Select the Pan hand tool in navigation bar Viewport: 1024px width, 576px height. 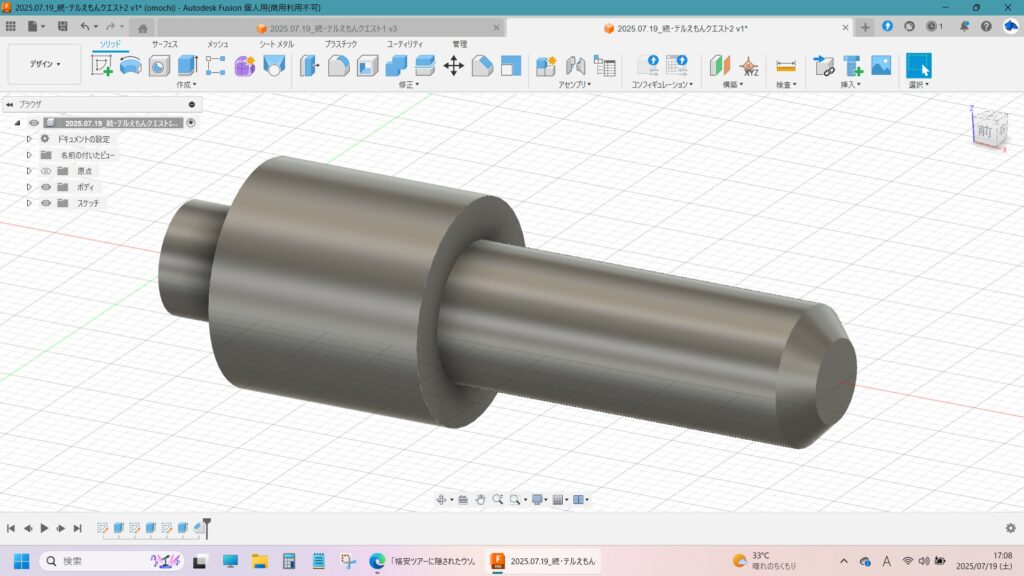[480, 499]
